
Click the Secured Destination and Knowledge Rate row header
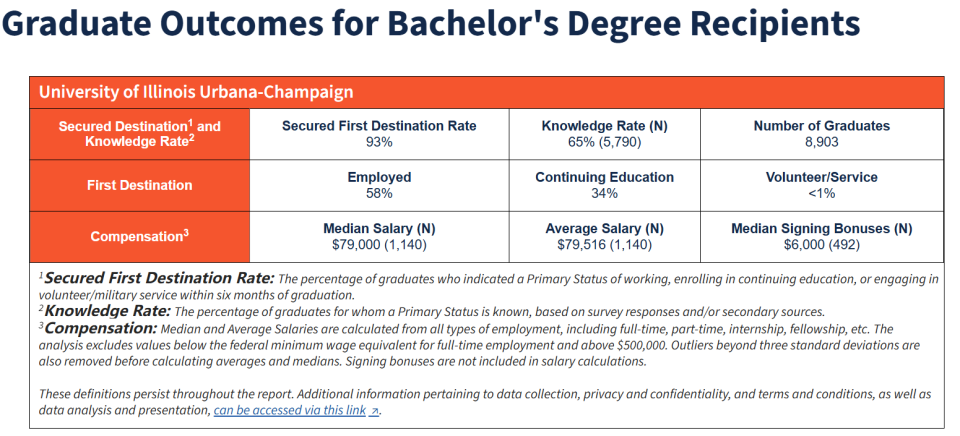(x=139, y=134)
